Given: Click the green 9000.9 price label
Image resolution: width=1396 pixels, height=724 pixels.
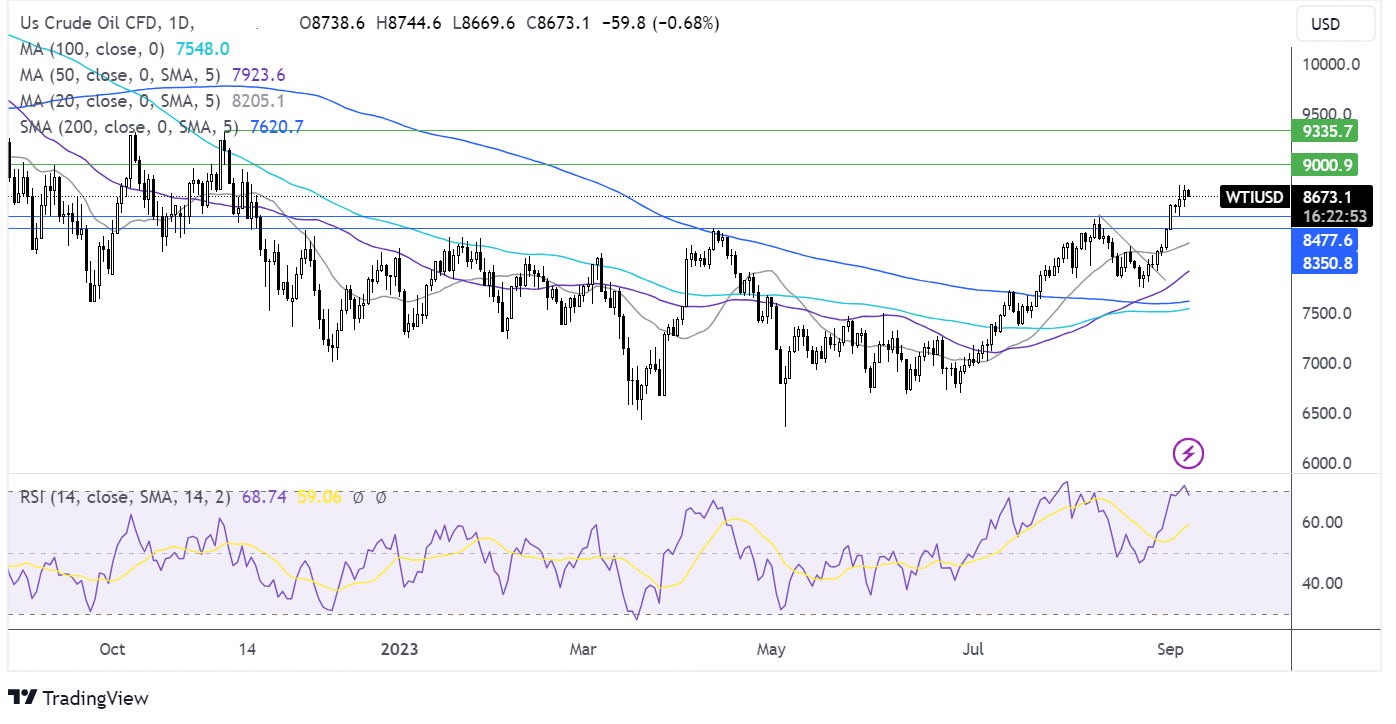Looking at the screenshot, I should [1326, 165].
